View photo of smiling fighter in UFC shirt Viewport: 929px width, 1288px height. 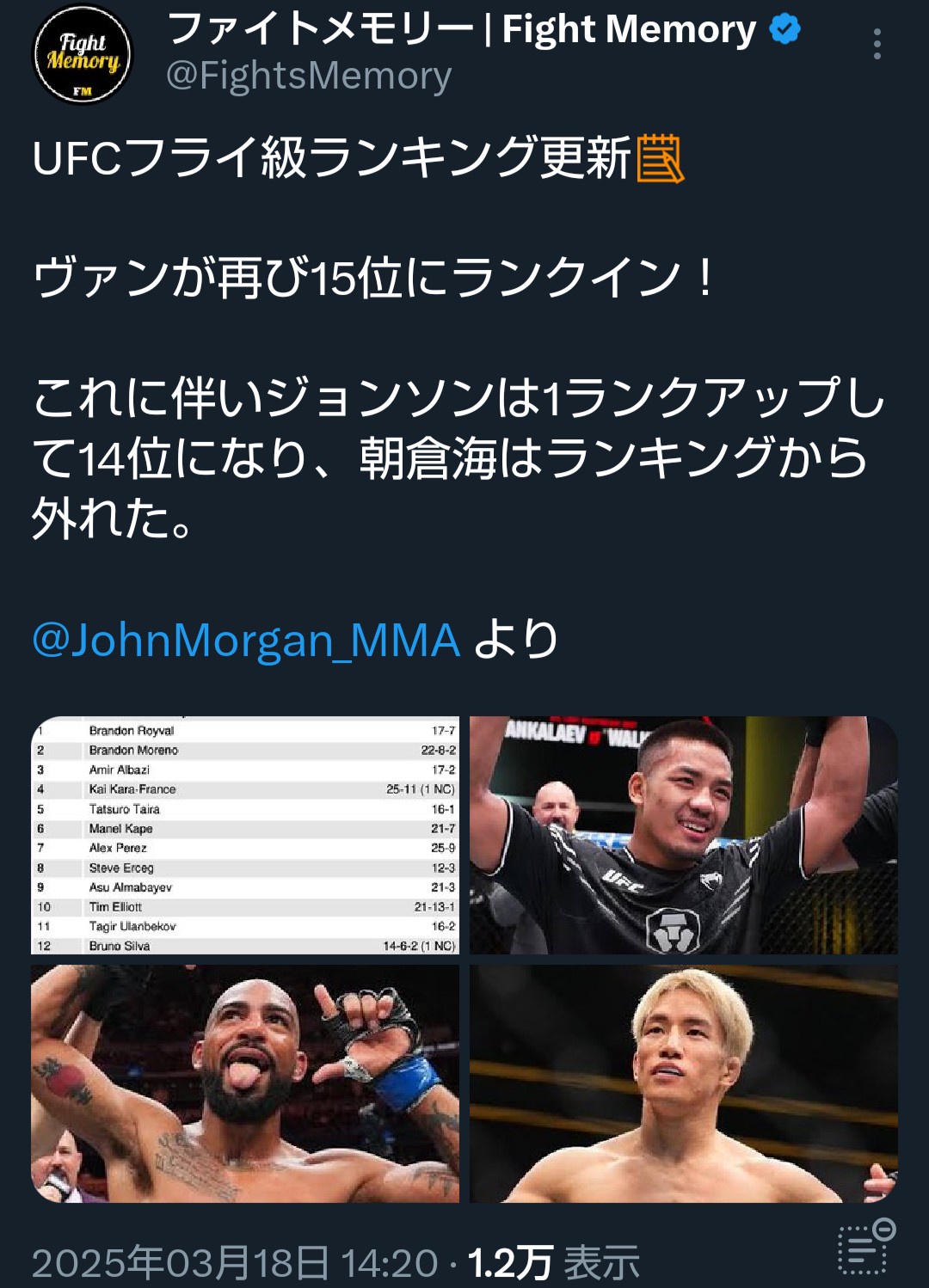point(684,835)
